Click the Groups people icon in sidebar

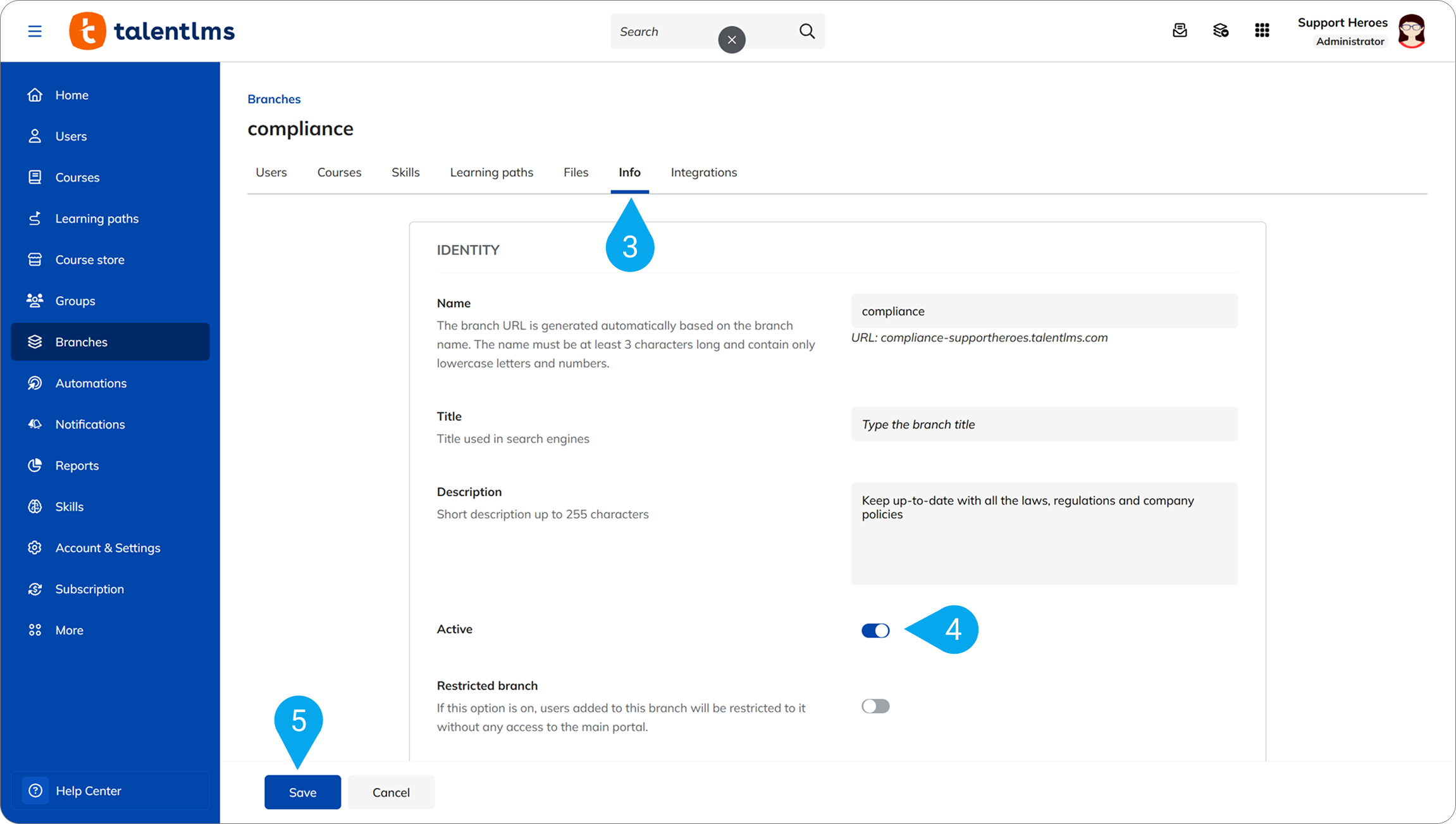pos(35,301)
